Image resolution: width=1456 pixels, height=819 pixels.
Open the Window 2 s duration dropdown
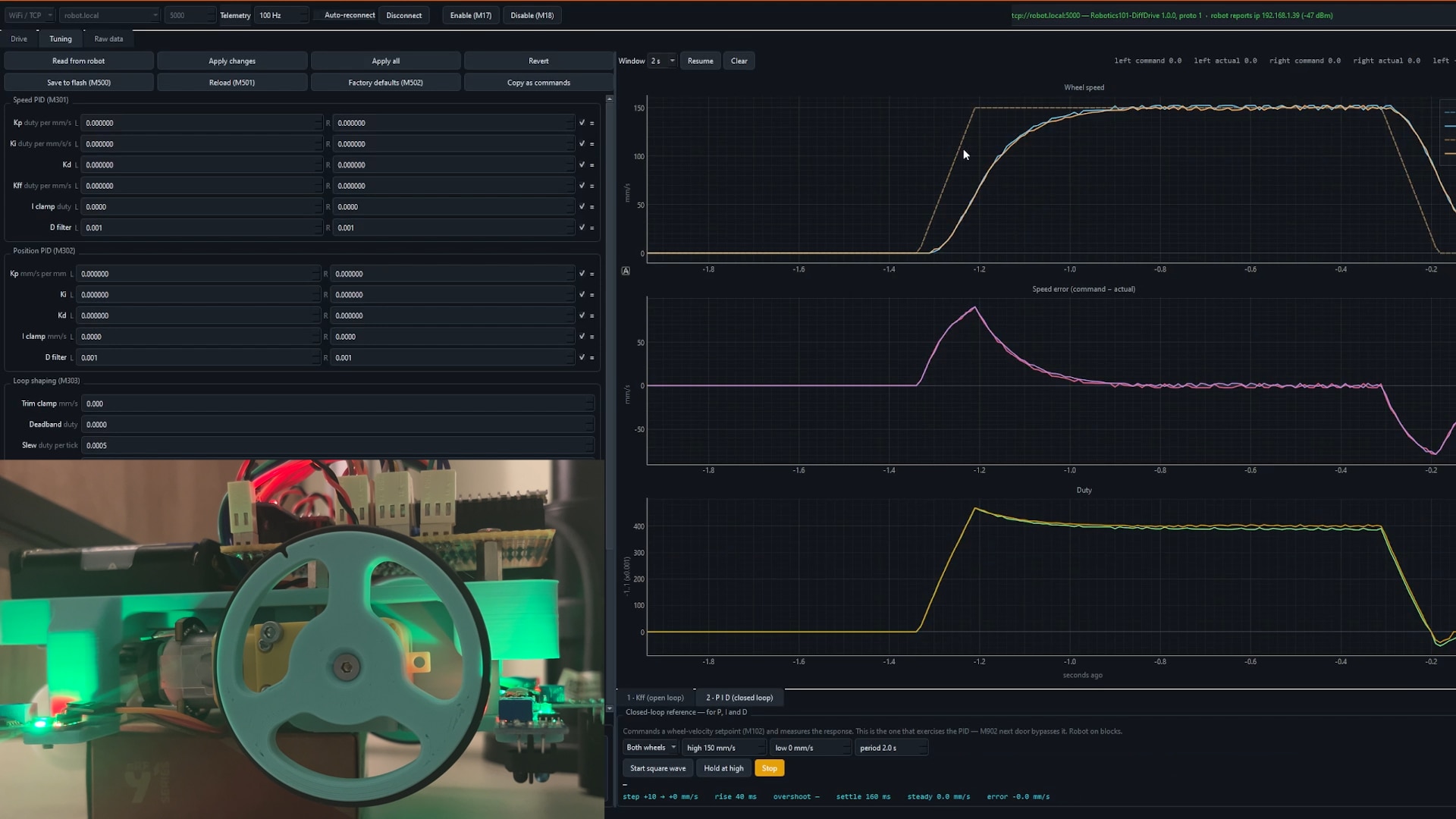tap(663, 61)
